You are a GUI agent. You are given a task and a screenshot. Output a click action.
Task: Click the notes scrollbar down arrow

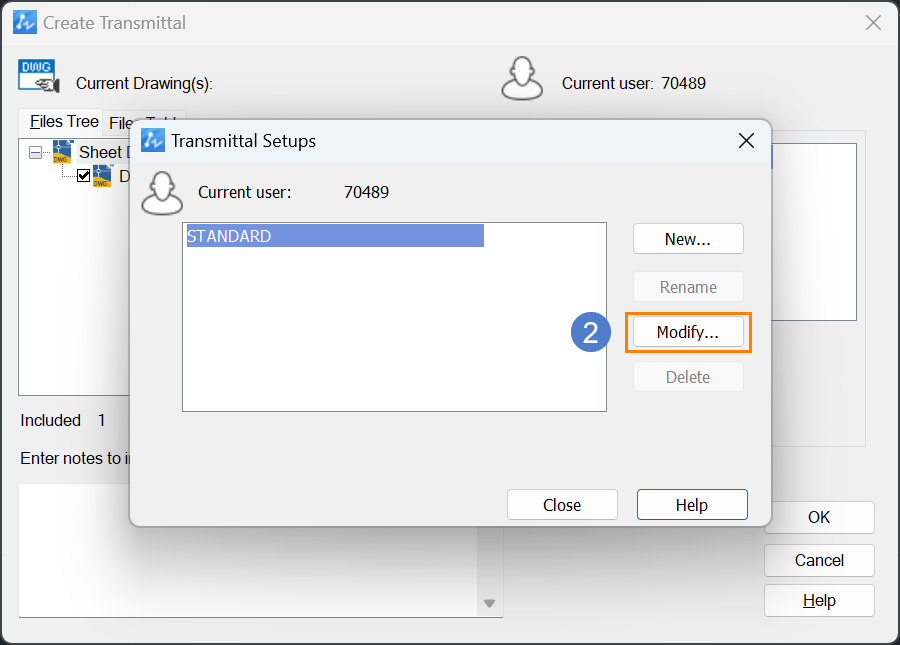click(490, 603)
